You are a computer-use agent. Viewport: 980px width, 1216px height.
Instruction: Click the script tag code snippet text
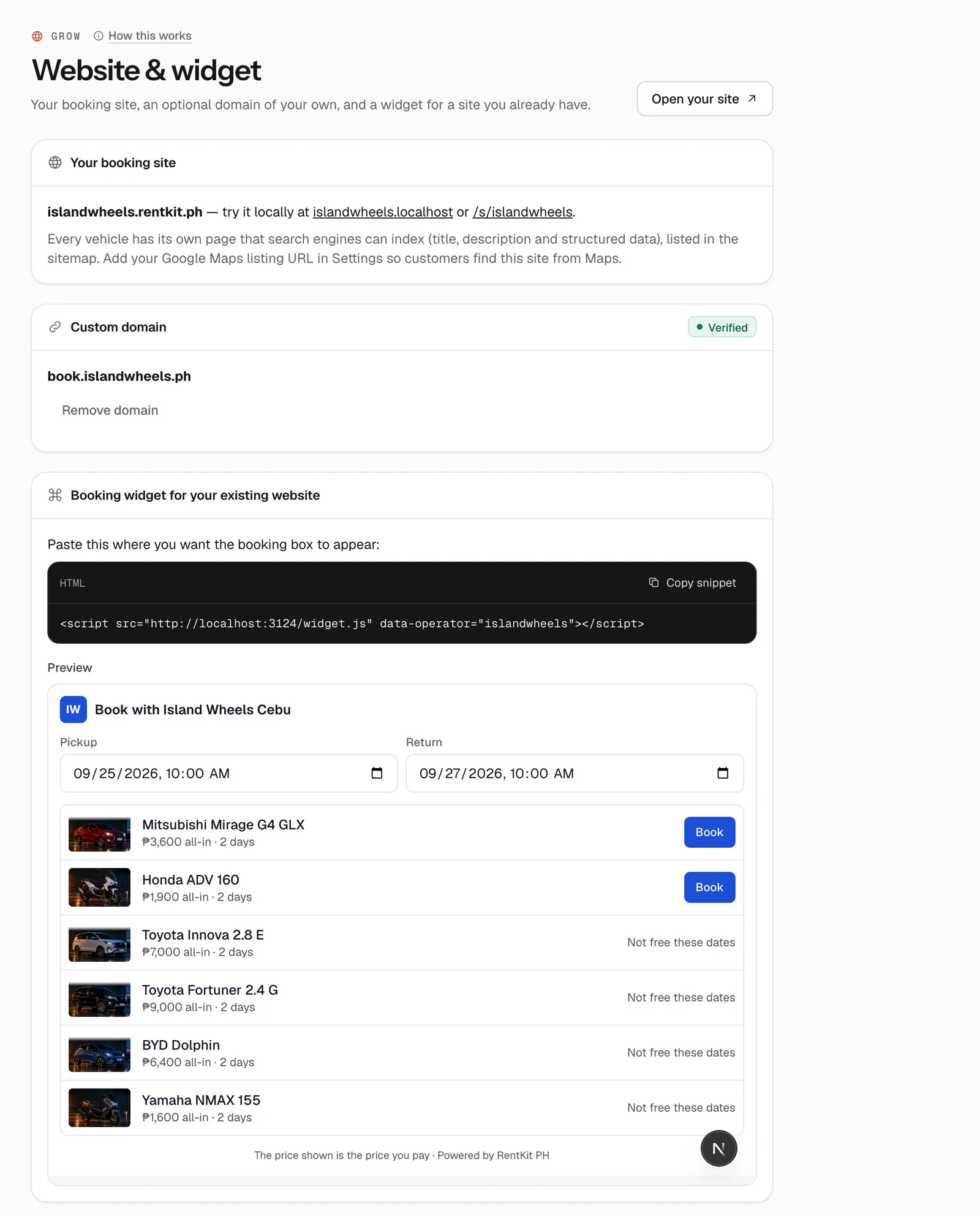pos(352,624)
